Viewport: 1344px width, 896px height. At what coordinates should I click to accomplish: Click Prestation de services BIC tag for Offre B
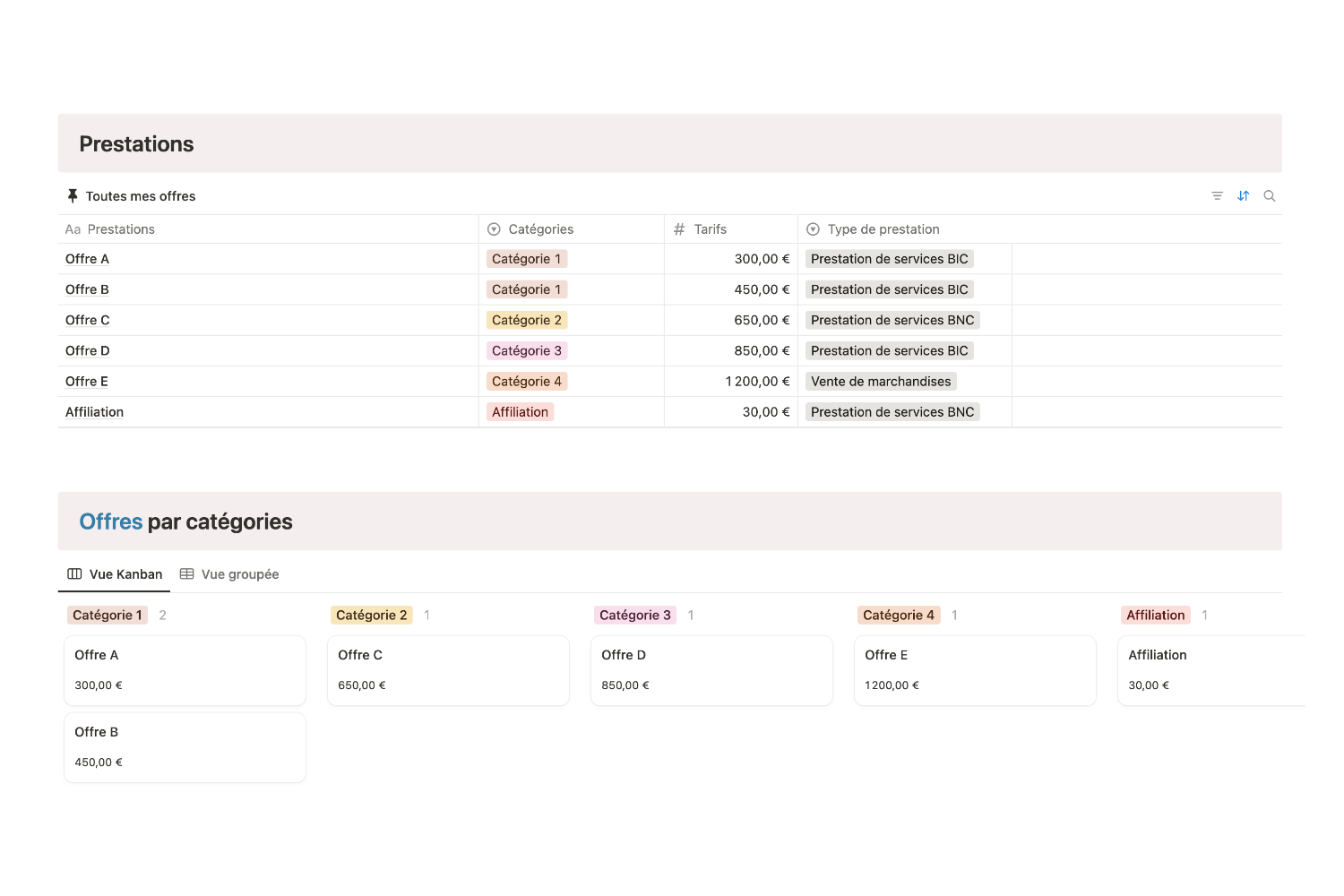[890, 289]
